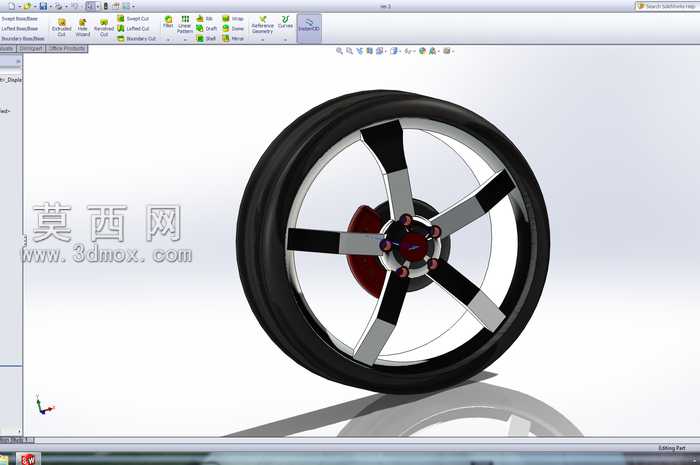The height and width of the screenshot is (465, 700).
Task: Click the Zoom to Area icon
Action: click(349, 51)
